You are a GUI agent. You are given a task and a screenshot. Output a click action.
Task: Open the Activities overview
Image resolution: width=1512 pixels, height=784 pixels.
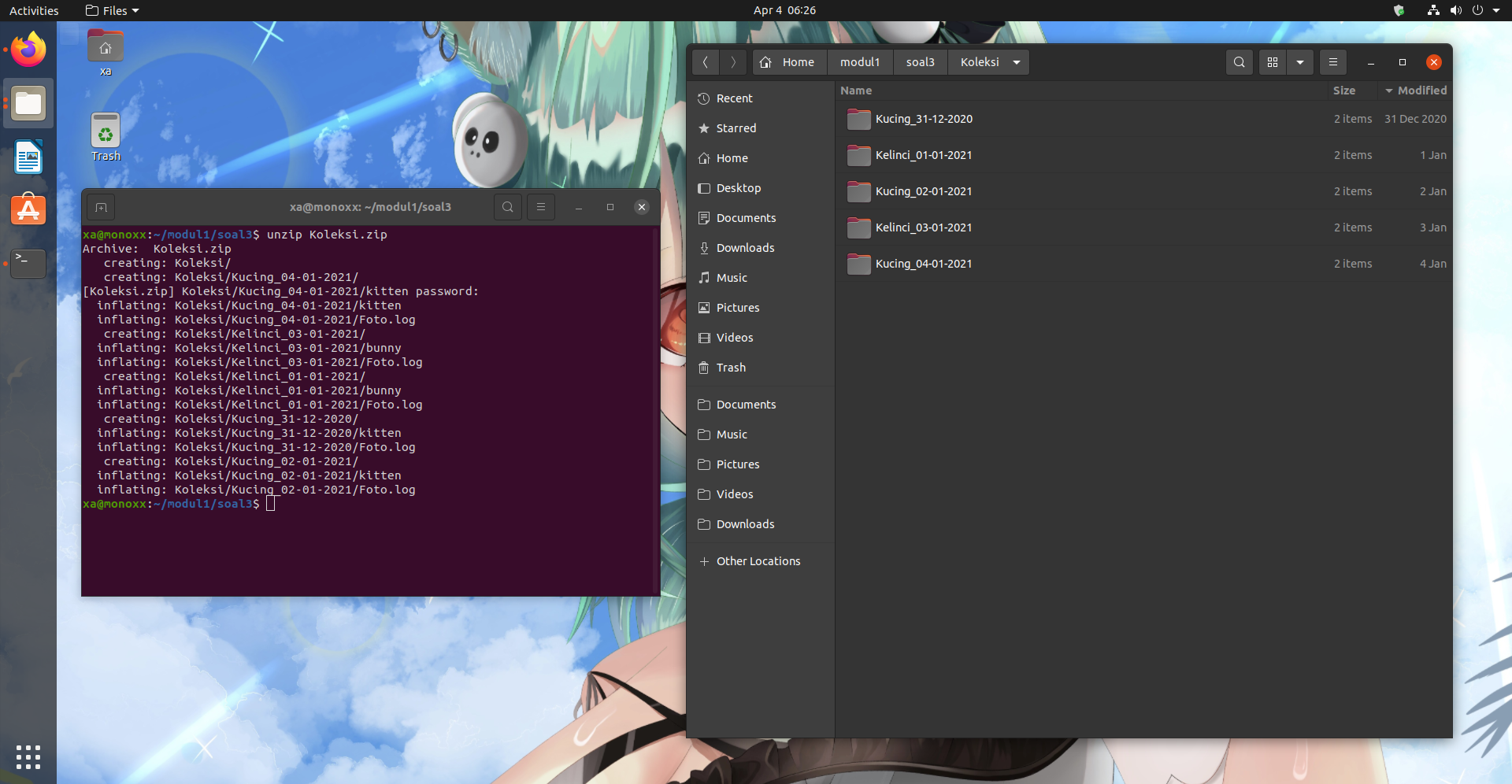pos(34,10)
